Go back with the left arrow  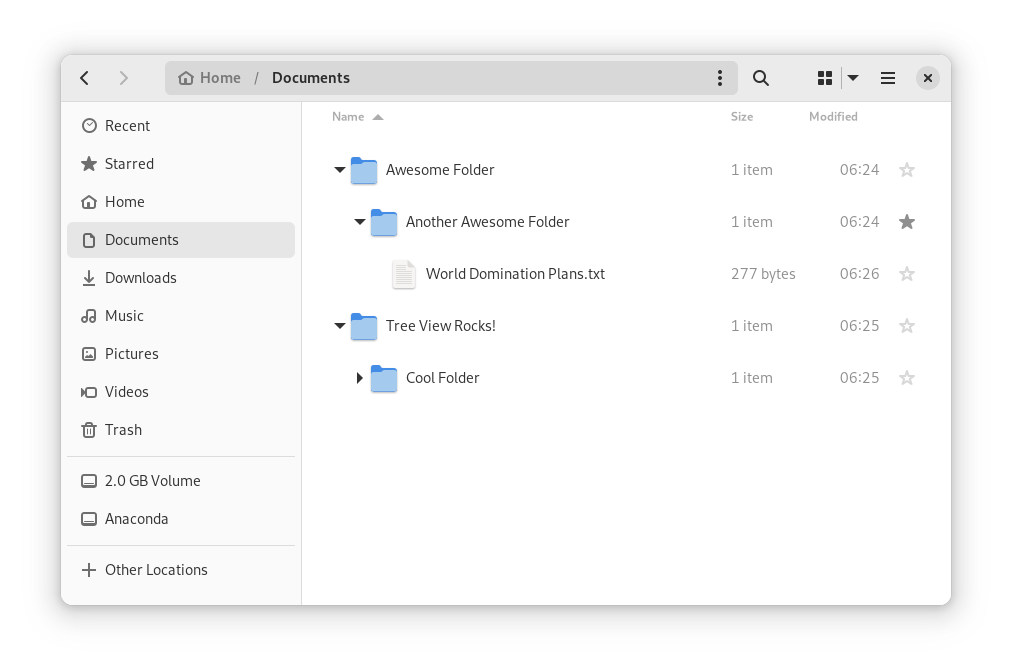[x=85, y=78]
